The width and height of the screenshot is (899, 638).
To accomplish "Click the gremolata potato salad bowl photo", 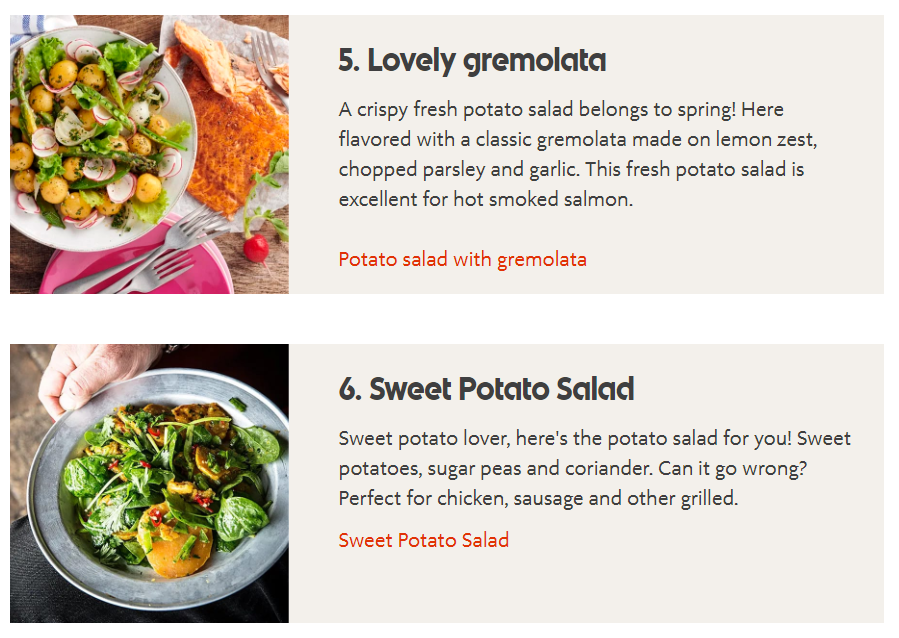I will [149, 154].
